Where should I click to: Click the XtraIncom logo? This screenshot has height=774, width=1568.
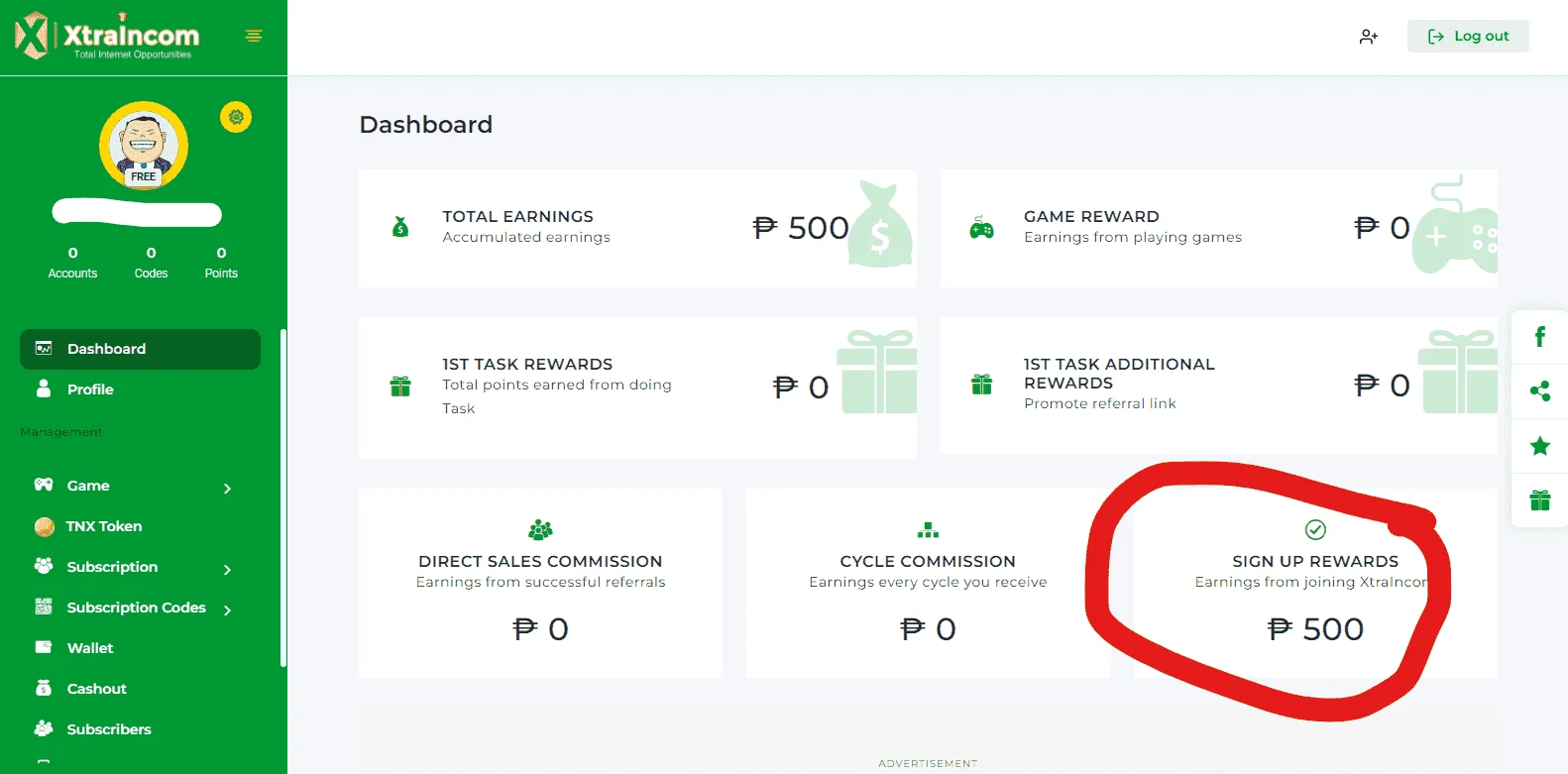[107, 36]
